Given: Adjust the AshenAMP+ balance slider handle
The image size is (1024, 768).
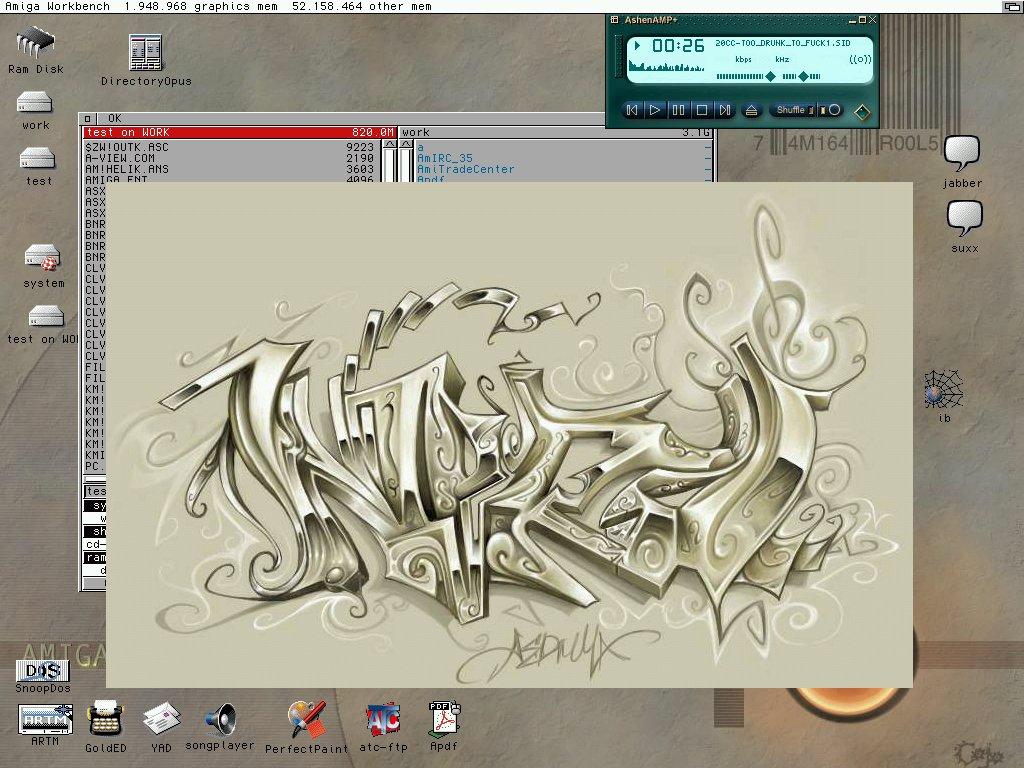Looking at the screenshot, I should coord(802,76).
